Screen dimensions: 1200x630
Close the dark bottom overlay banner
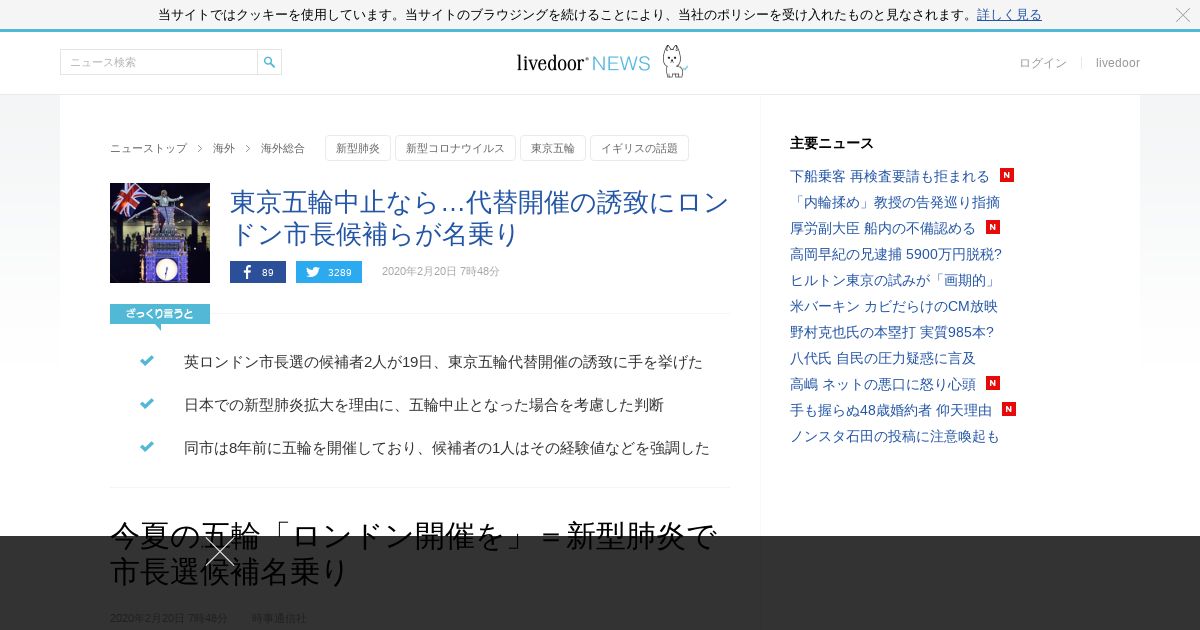pos(220,551)
